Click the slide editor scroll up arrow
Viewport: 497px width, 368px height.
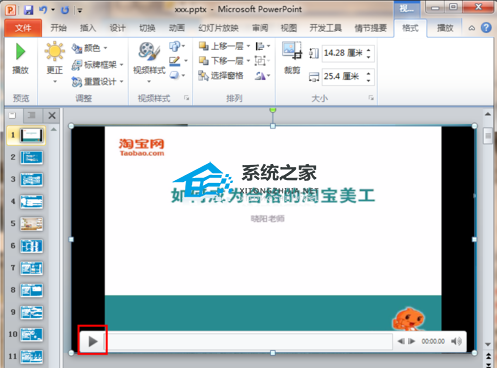click(488, 114)
